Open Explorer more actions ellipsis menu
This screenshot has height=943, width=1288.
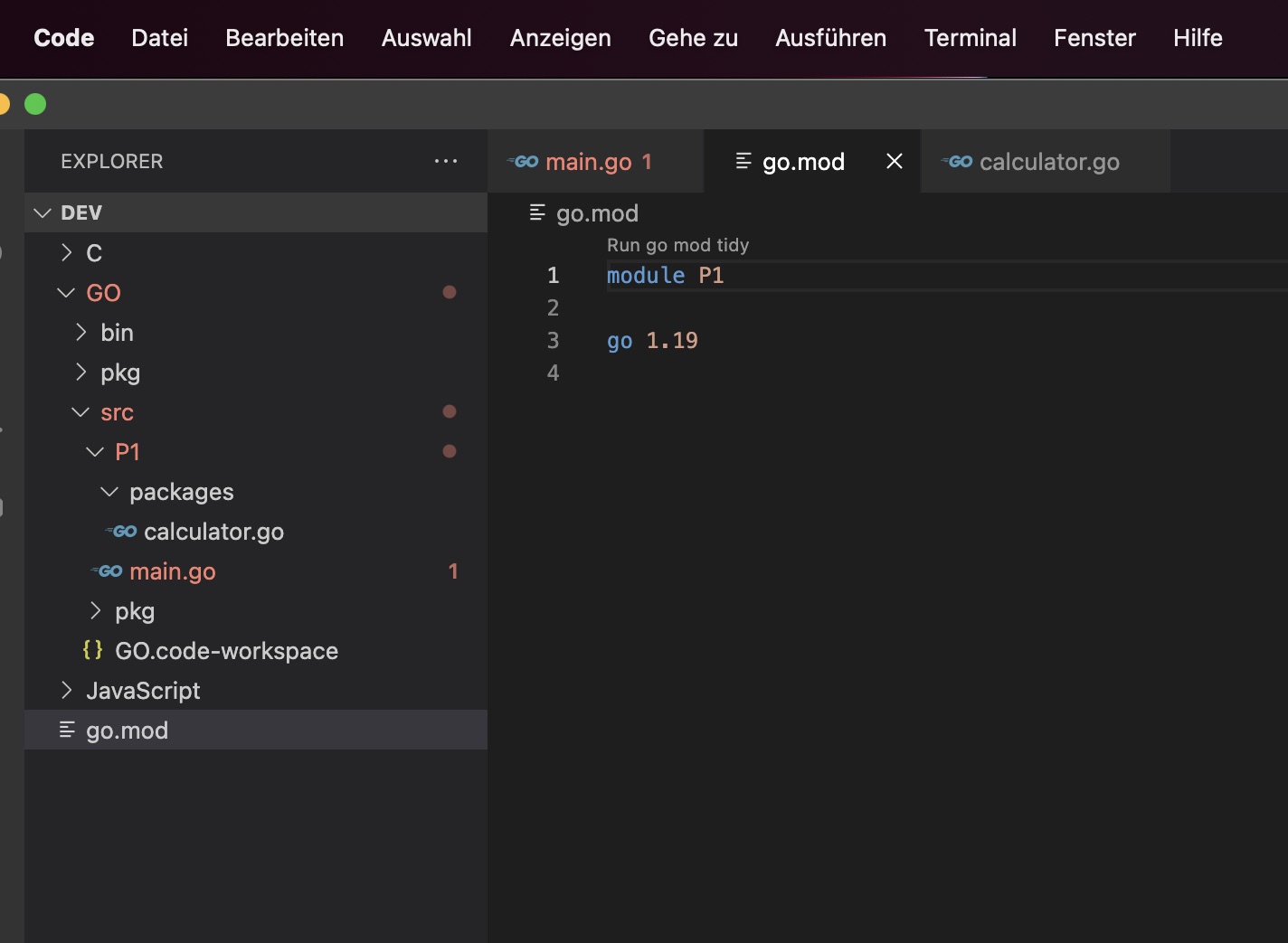click(x=446, y=161)
